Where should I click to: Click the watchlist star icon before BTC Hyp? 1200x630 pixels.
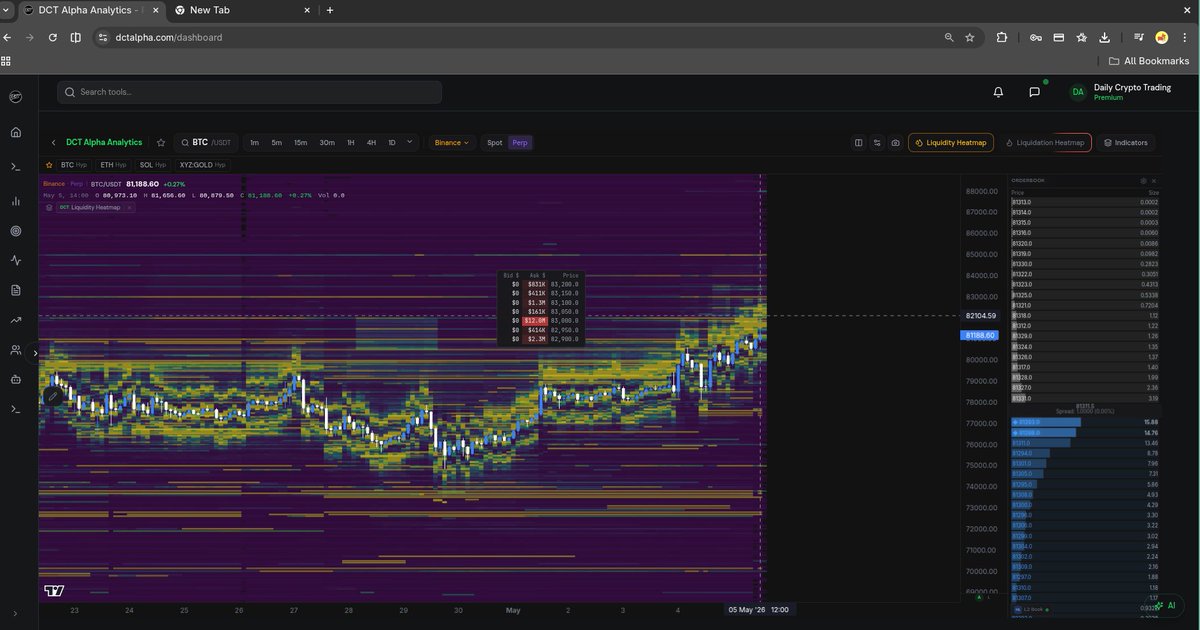coord(49,164)
